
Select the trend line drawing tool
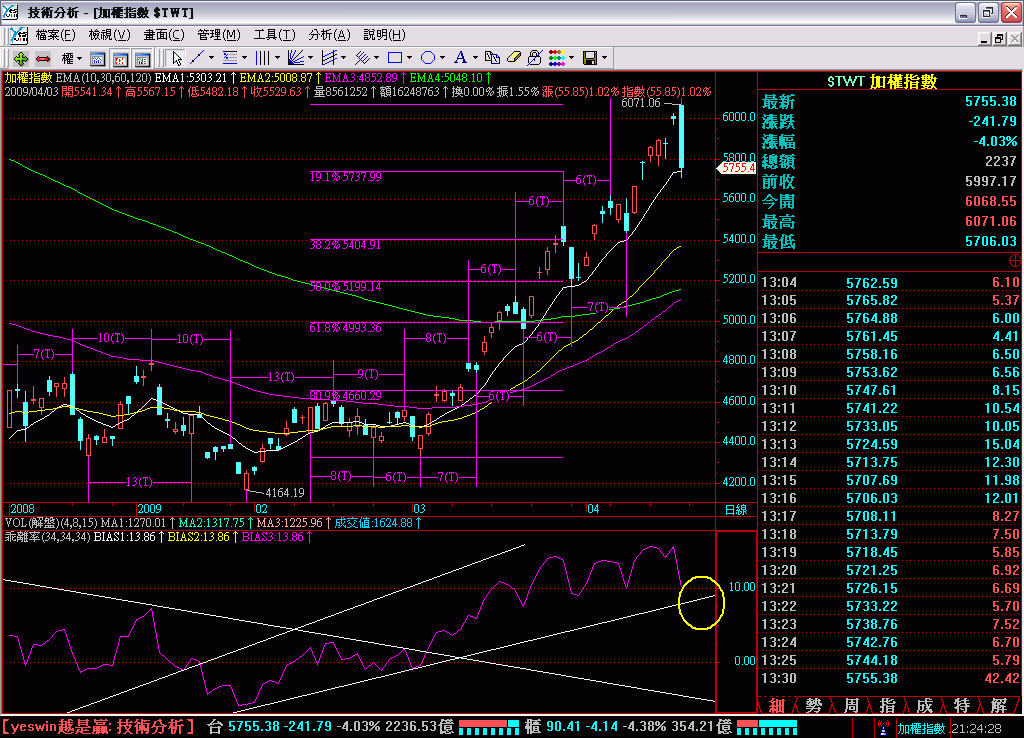(x=197, y=58)
